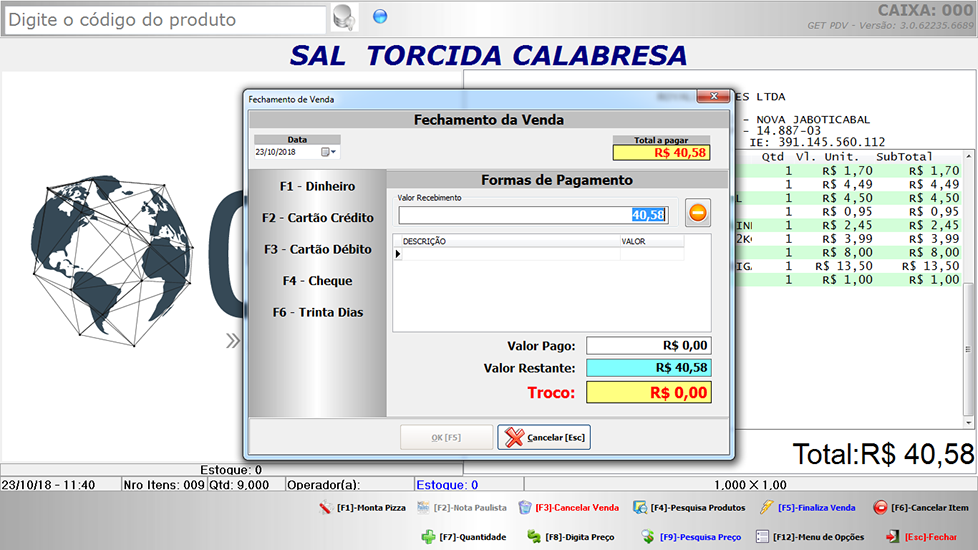Click the Cancelar Venda trash icon

[x=525, y=508]
